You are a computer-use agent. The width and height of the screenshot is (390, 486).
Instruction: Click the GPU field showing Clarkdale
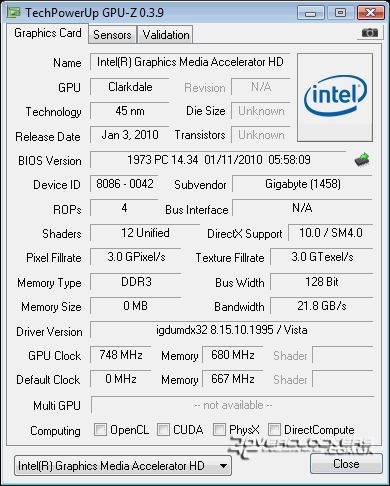click(x=130, y=87)
